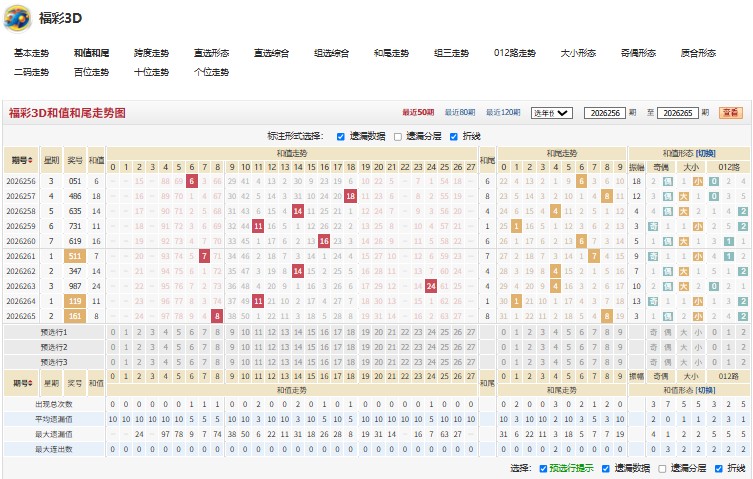Click period number 2026258

[21, 211]
